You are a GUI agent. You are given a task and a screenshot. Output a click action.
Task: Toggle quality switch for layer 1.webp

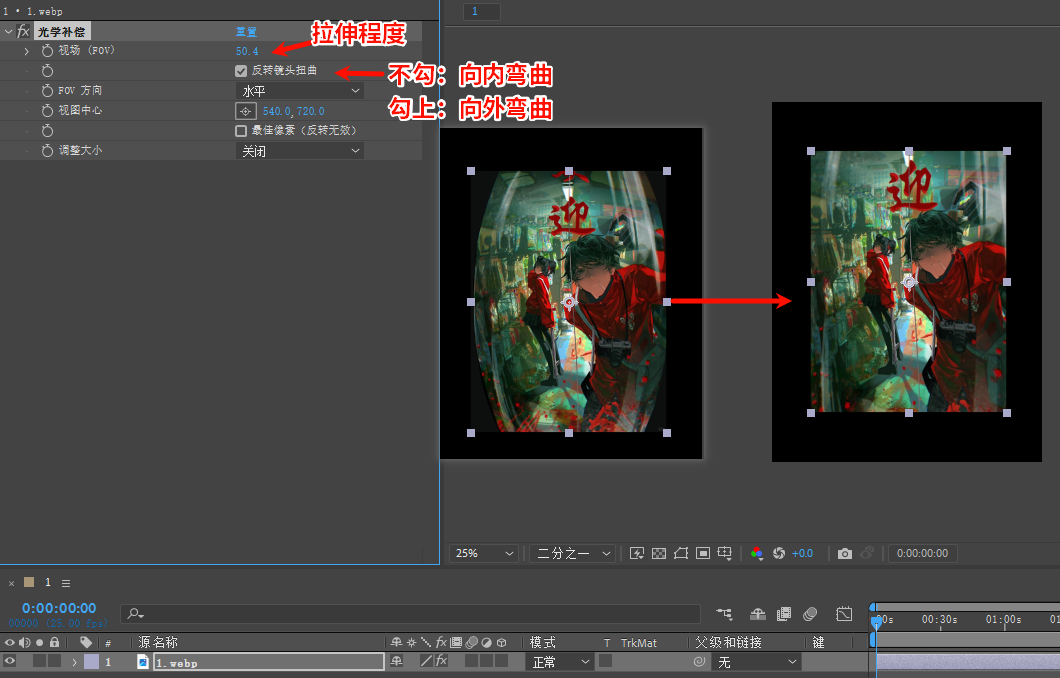pos(426,661)
